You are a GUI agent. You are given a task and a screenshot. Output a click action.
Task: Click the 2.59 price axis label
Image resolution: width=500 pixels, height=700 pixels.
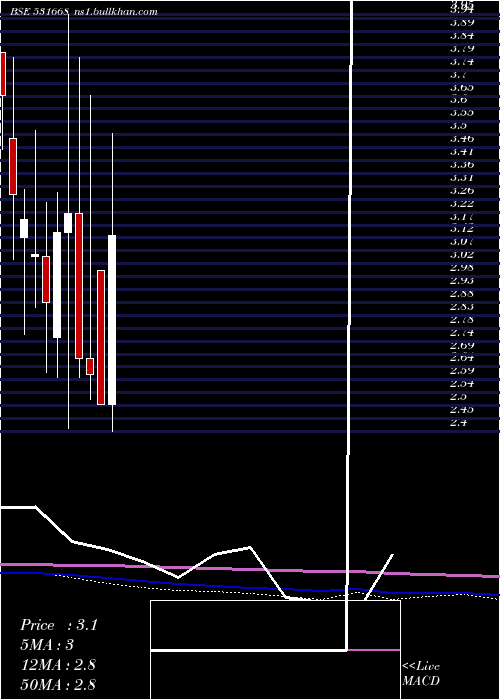(462, 371)
